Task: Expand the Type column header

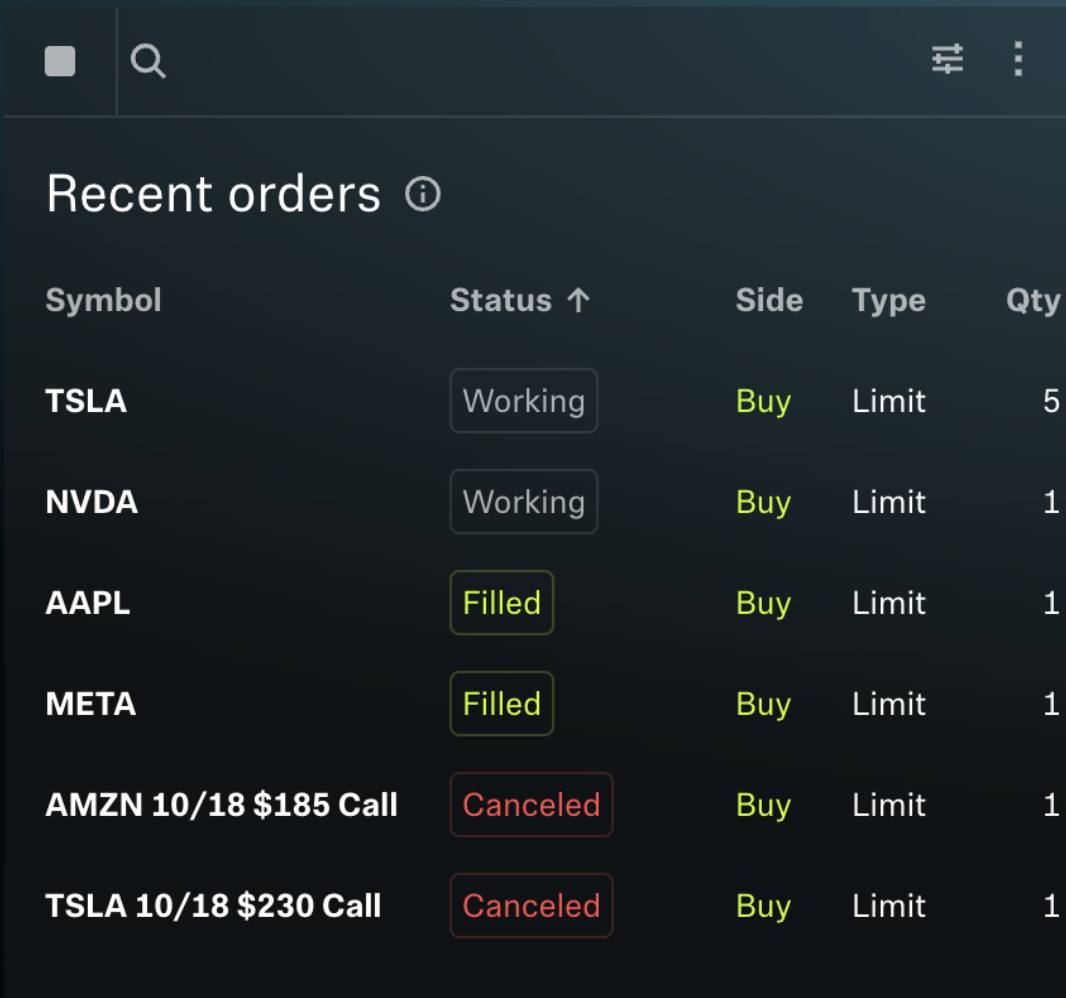Action: 888,299
